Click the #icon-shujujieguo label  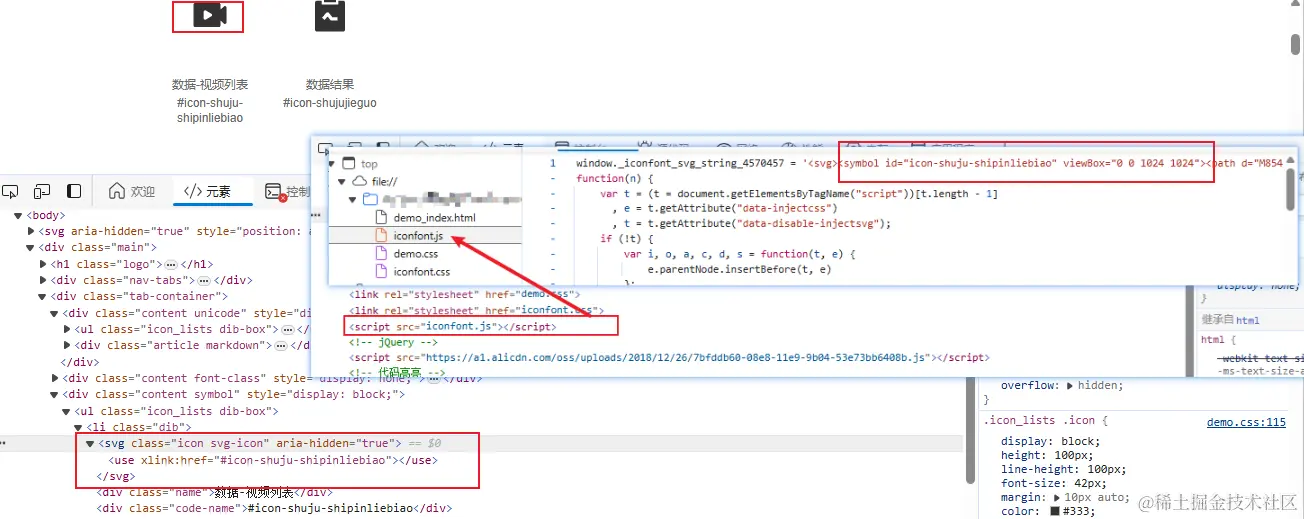[330, 103]
